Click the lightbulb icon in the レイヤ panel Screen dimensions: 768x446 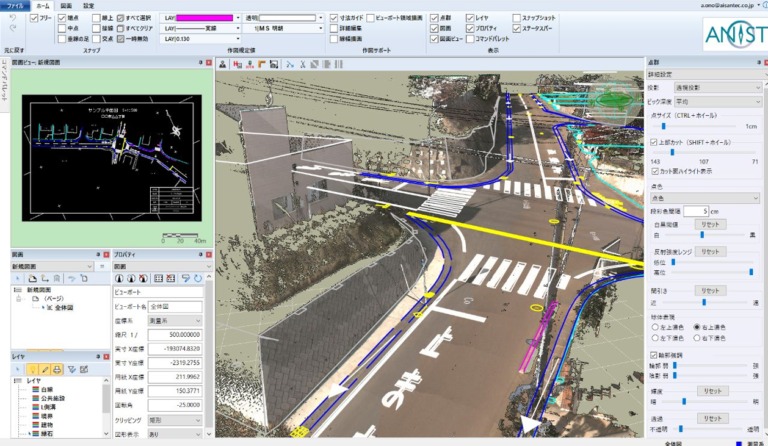point(32,369)
